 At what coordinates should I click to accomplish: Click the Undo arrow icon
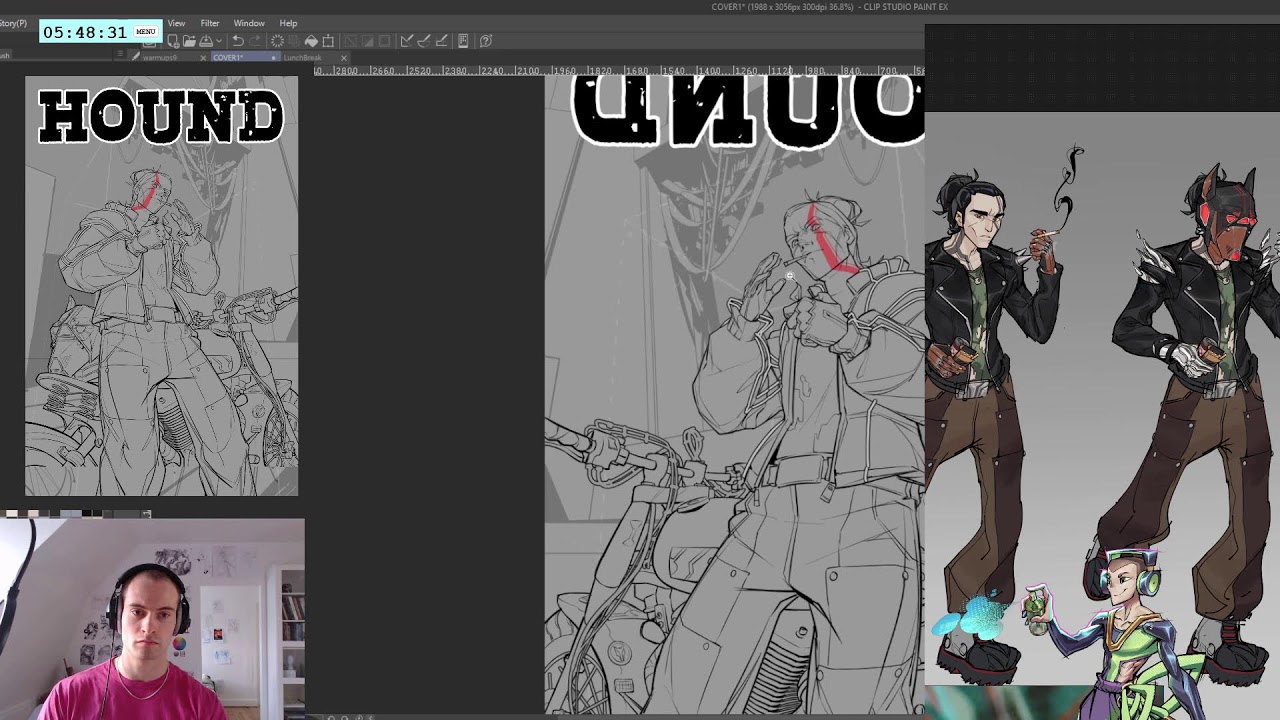click(238, 41)
